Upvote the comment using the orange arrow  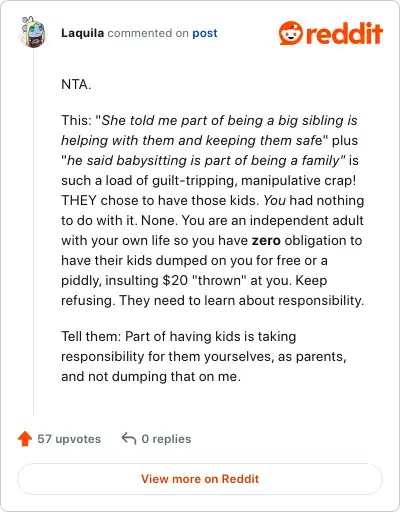[25, 439]
